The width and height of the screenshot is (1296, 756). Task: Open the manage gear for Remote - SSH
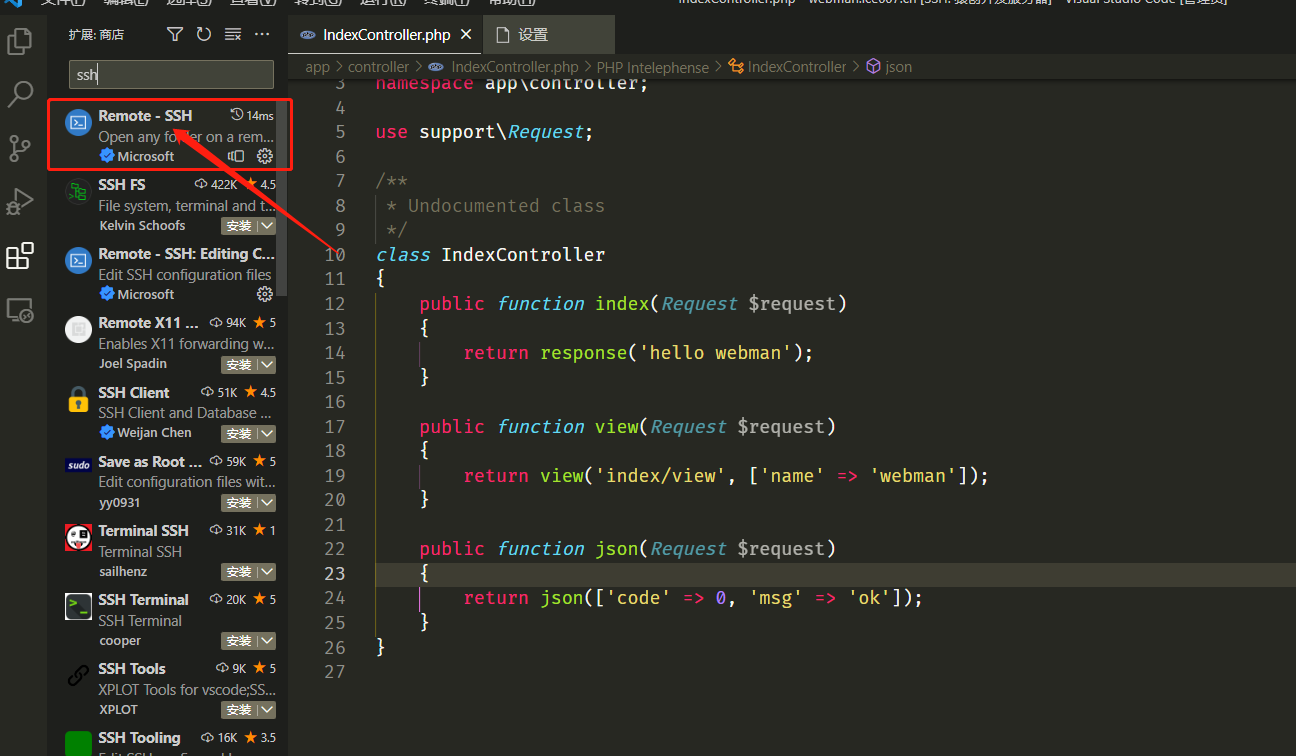(x=265, y=156)
